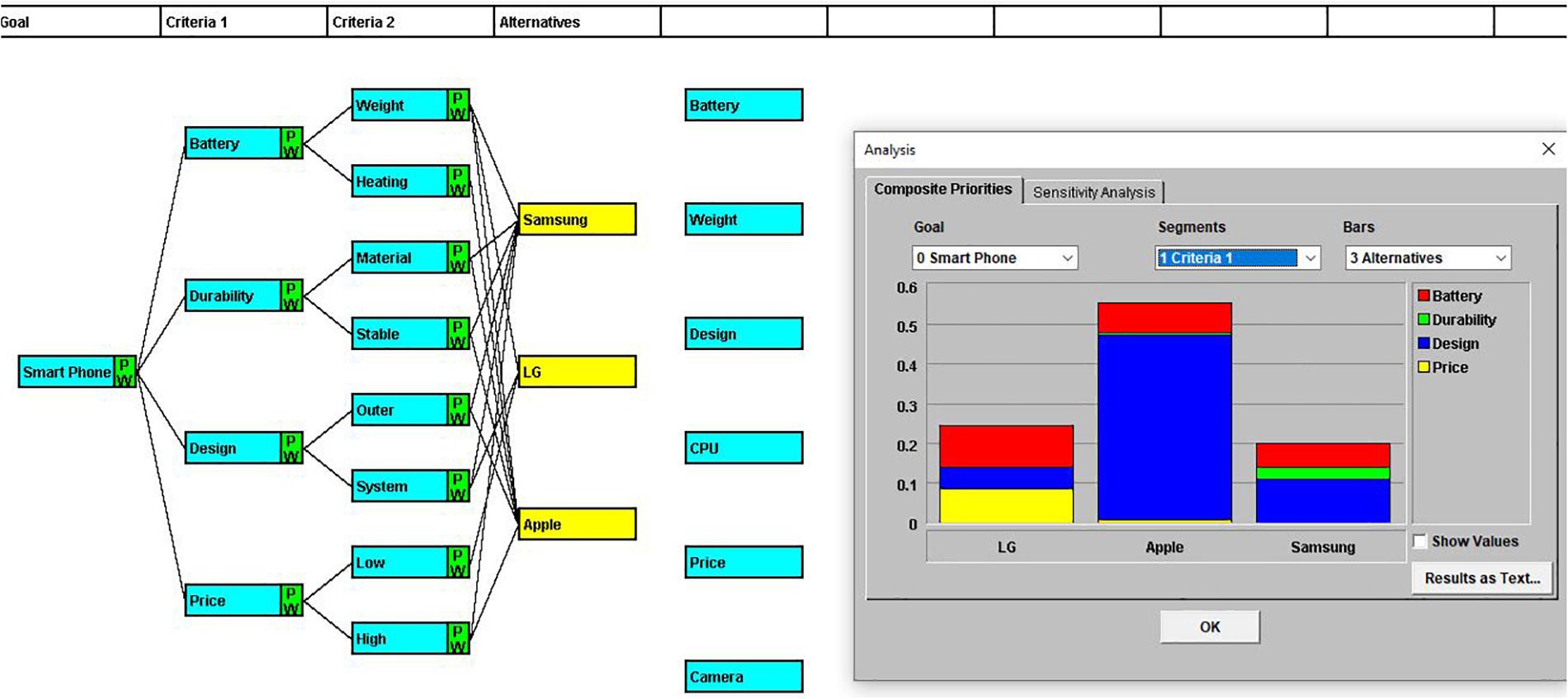Open the Bars dropdown showing 3 Alternatives

[1428, 258]
